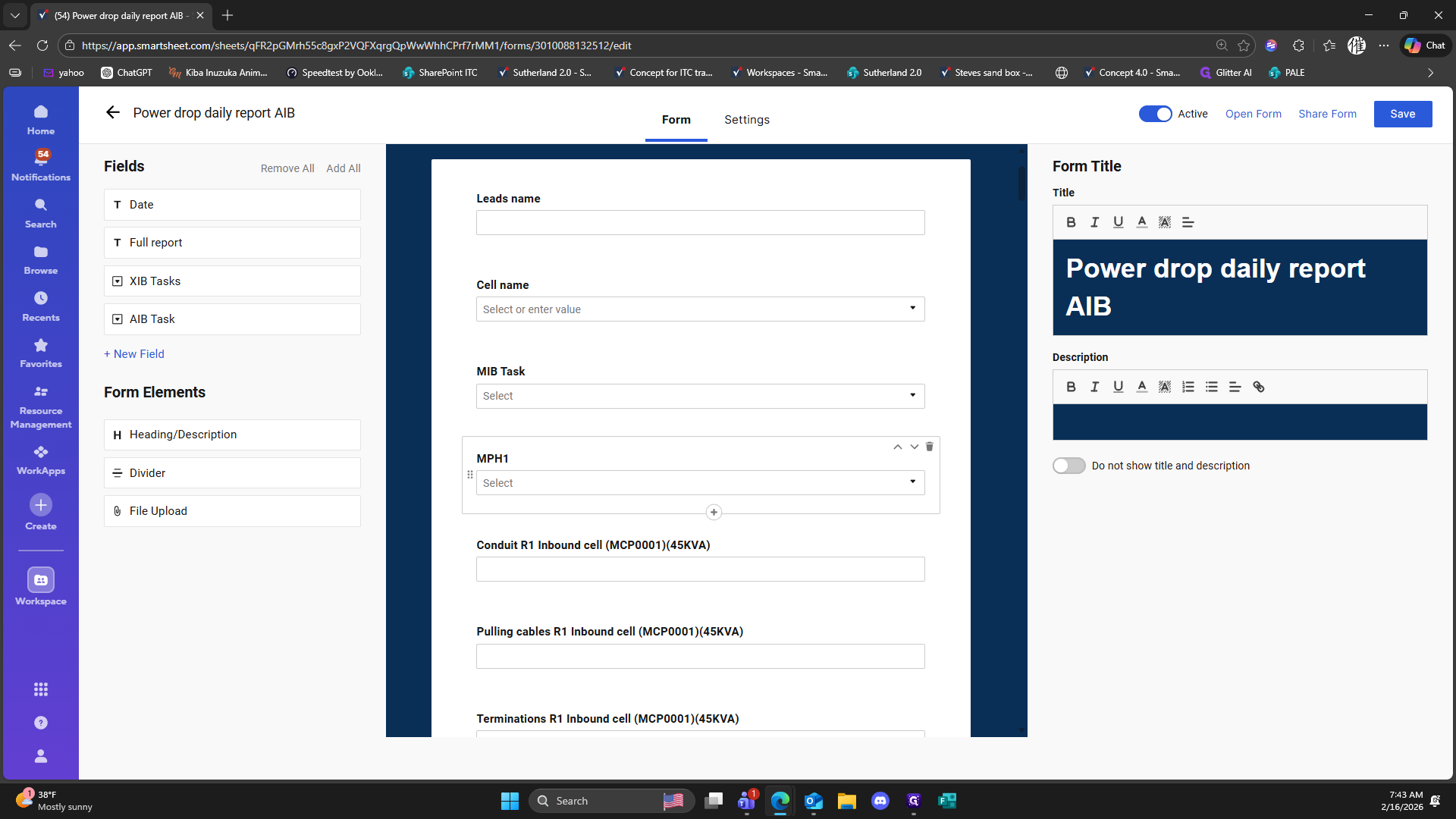
Task: Click Bold in Title toolbar
Action: (x=1071, y=222)
